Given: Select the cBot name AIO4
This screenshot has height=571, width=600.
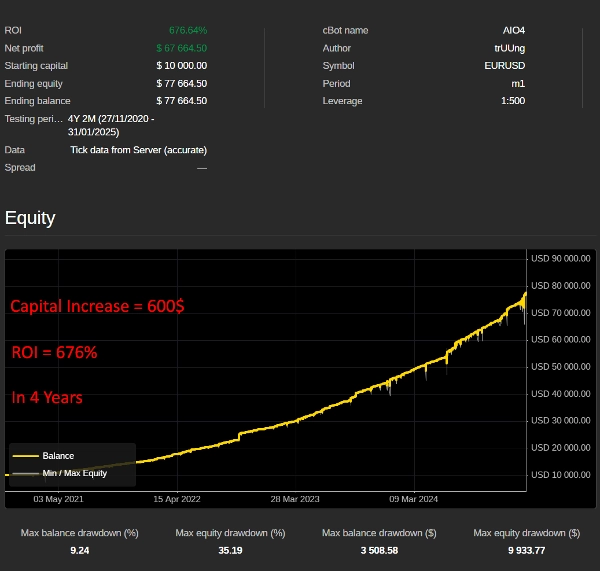Looking at the screenshot, I should (x=513, y=31).
